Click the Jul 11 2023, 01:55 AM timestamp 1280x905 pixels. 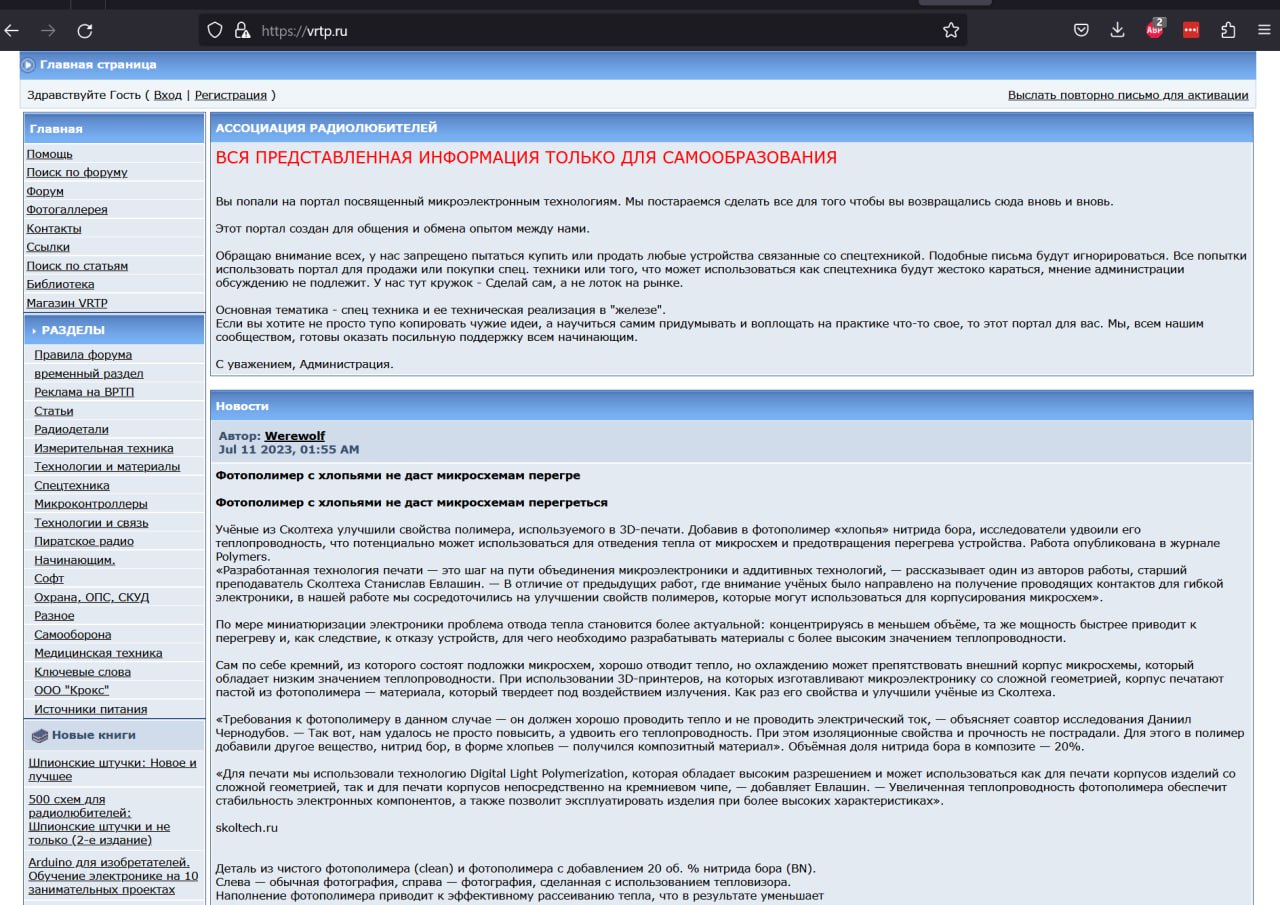tap(289, 450)
